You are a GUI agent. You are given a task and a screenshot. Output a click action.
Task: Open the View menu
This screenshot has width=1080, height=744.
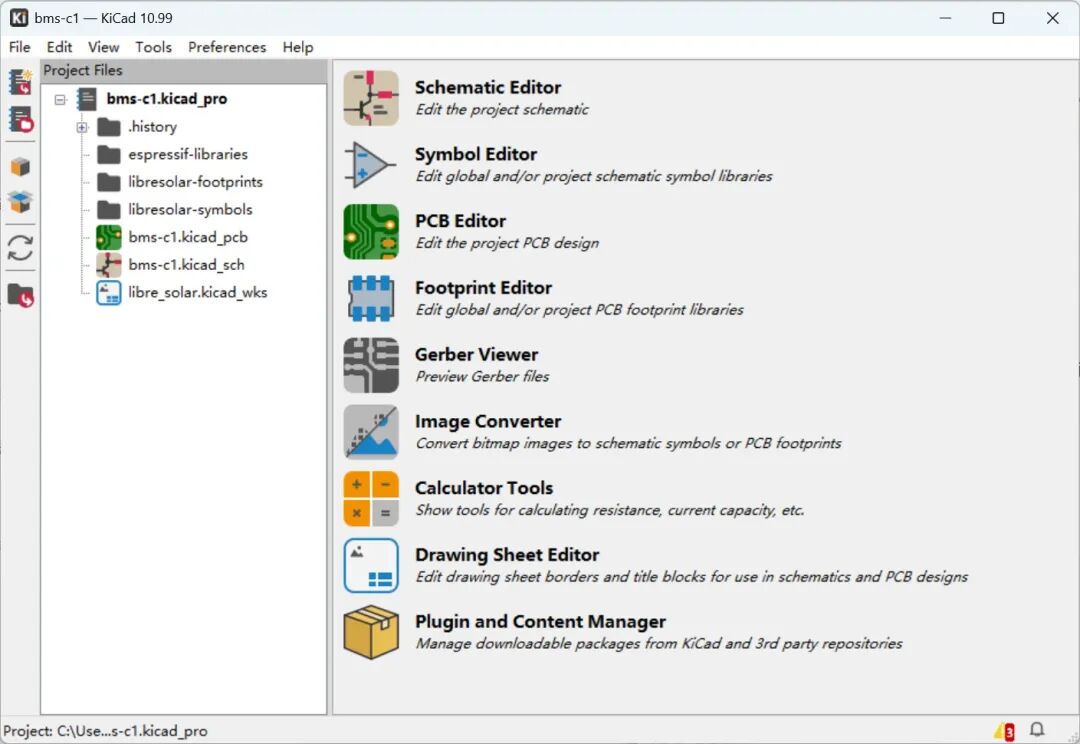(x=103, y=47)
